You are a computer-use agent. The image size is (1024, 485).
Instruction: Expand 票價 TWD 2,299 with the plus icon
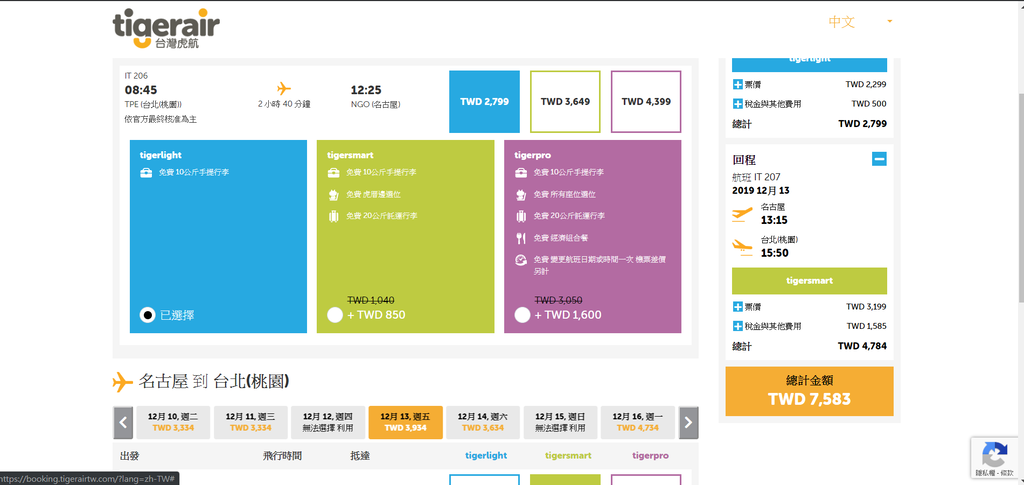(738, 84)
